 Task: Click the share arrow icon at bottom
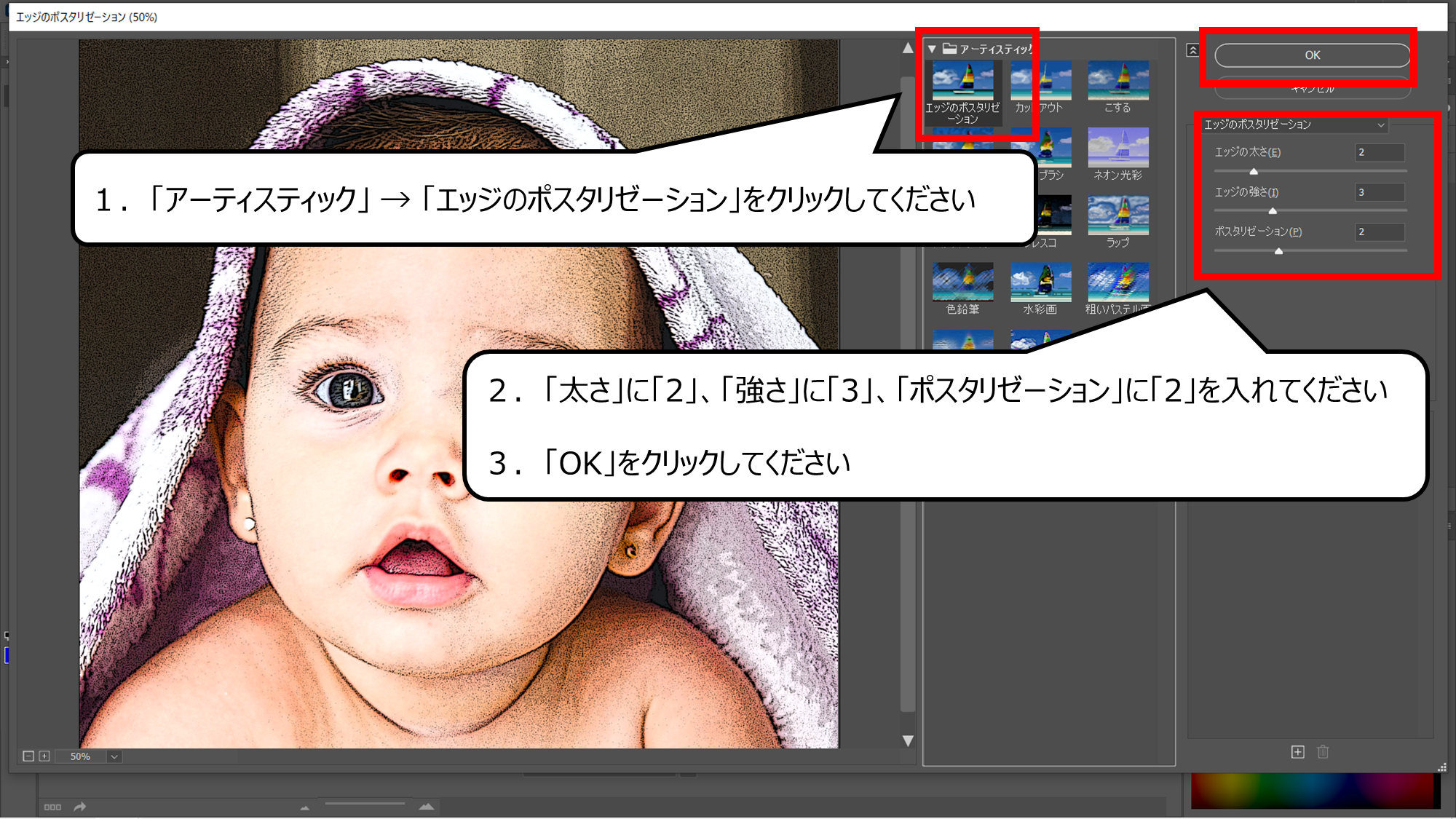click(80, 807)
